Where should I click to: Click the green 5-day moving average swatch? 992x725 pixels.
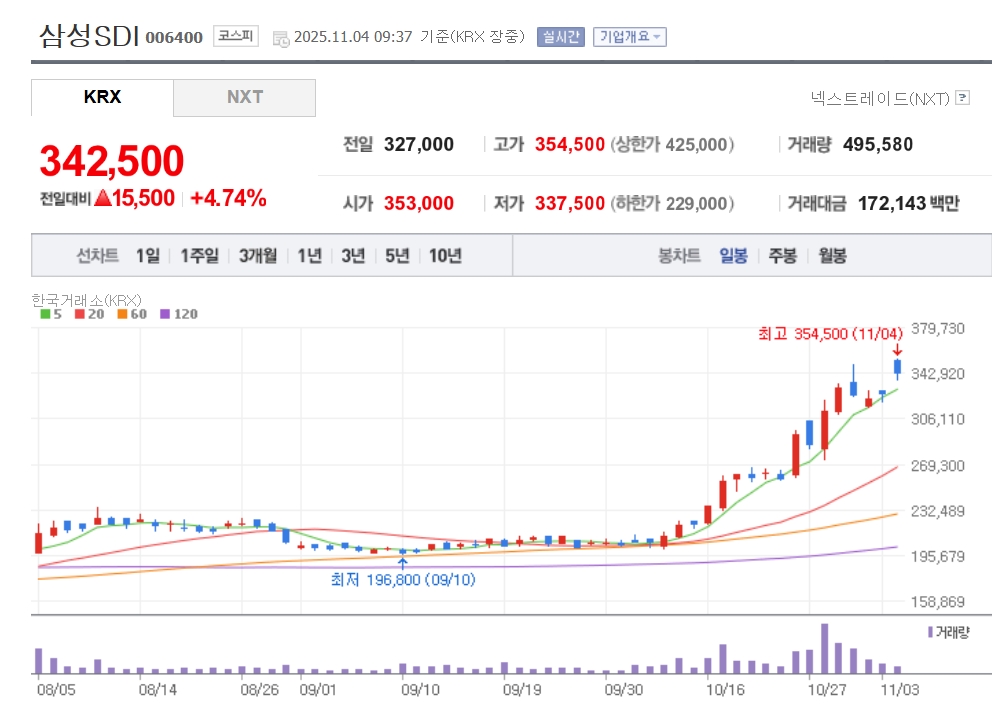tap(45, 314)
